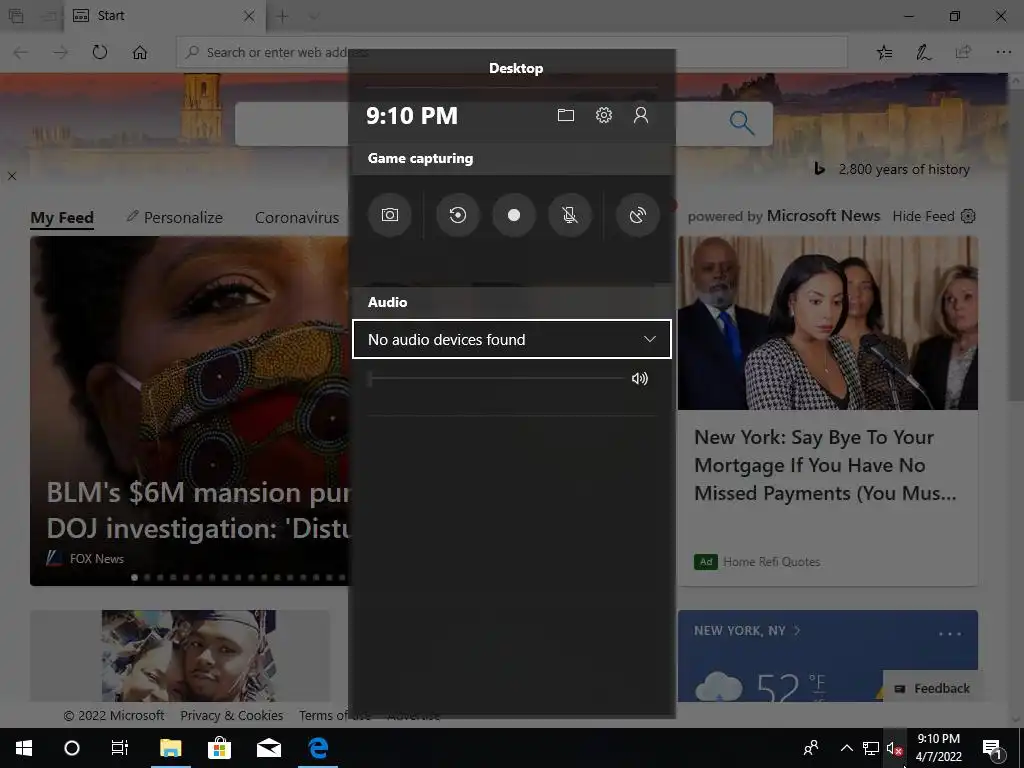1024x768 pixels.
Task: Mute using the Game bar speaker icon
Action: (640, 378)
